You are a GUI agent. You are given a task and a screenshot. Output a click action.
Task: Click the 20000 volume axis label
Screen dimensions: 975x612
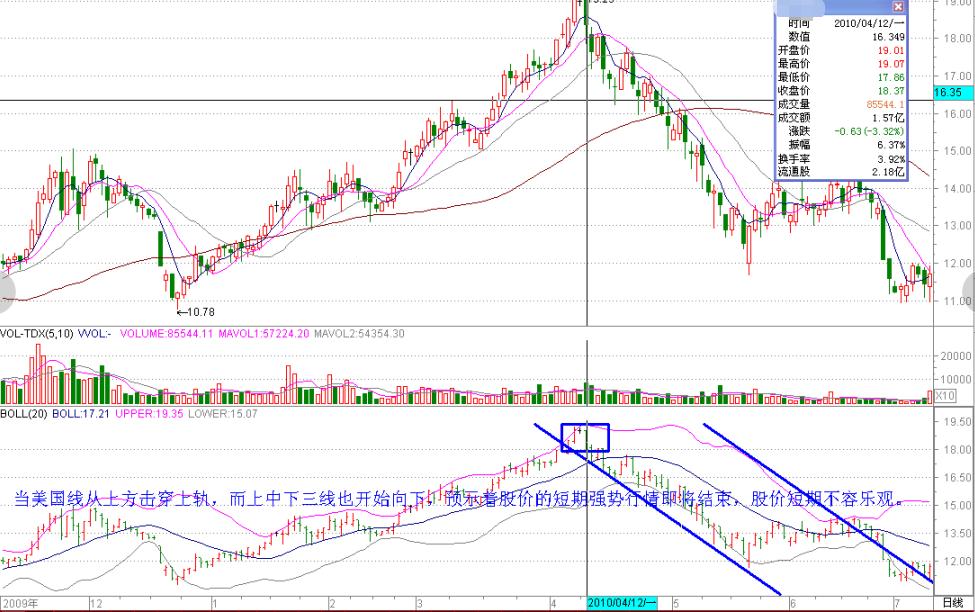[956, 356]
